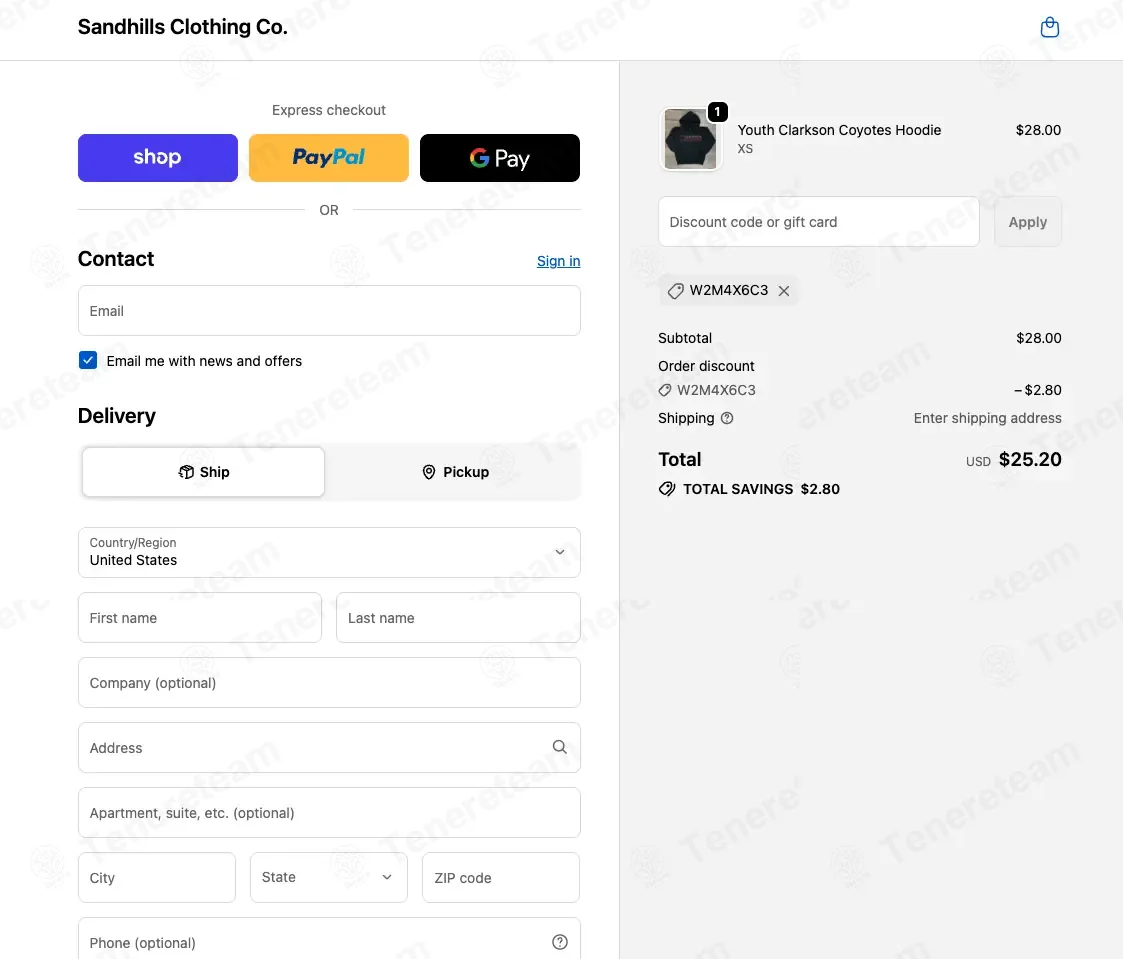Click the Subtotal label
The width and height of the screenshot is (1123, 959).
pos(685,338)
